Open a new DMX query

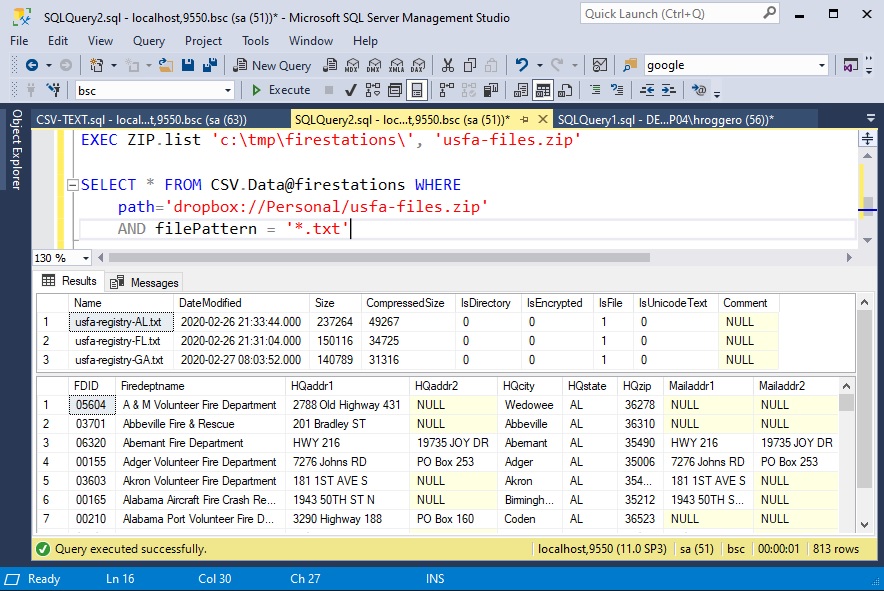tap(374, 65)
